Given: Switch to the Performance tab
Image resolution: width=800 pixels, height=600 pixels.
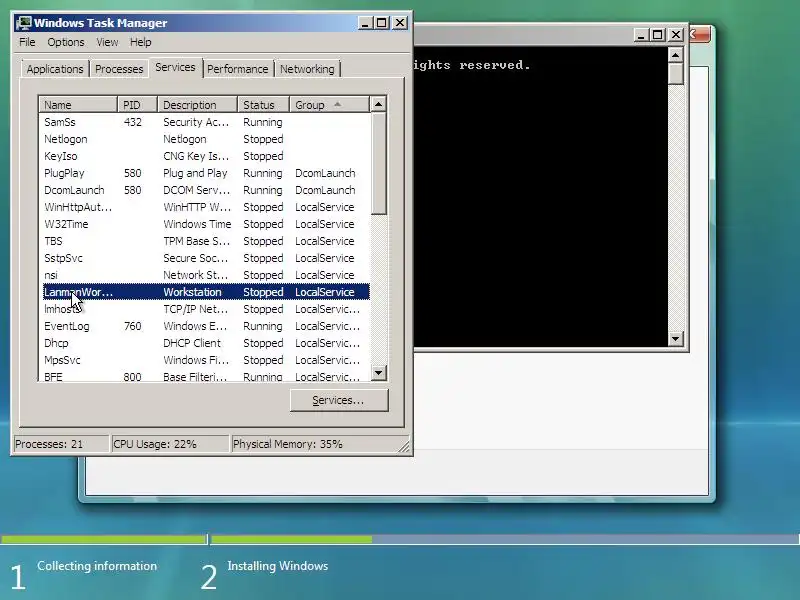Looking at the screenshot, I should point(237,69).
